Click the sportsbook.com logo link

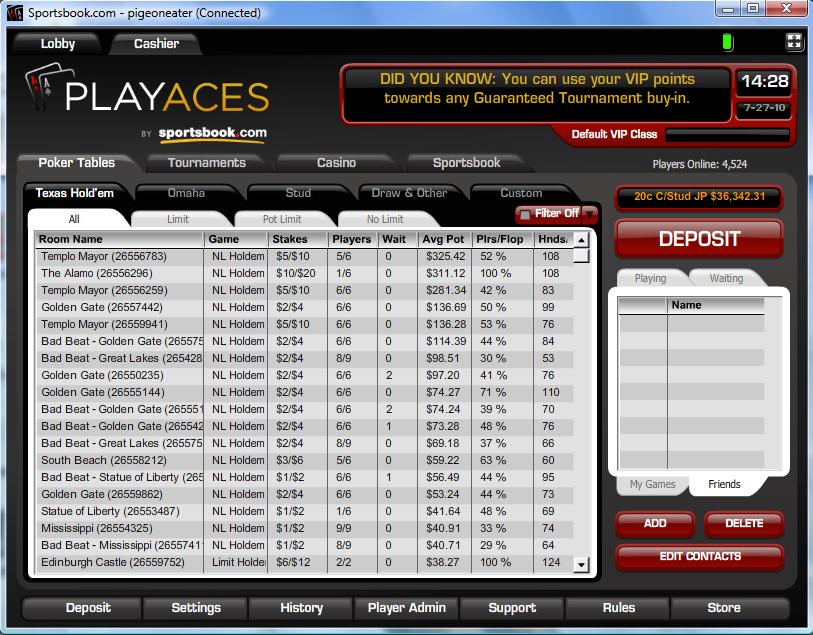(x=213, y=133)
